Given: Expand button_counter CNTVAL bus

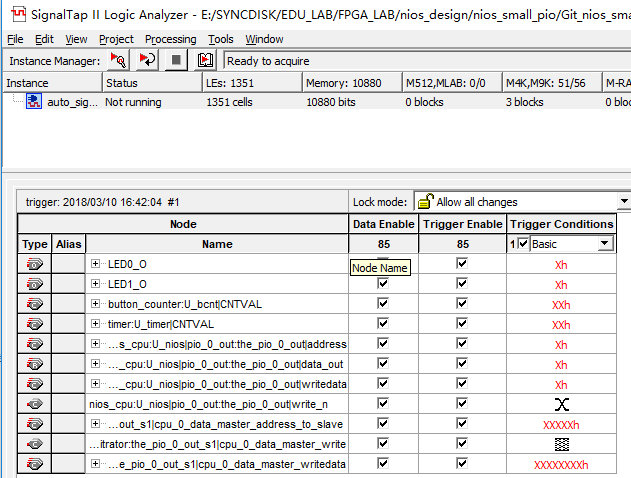Looking at the screenshot, I should [95, 303].
